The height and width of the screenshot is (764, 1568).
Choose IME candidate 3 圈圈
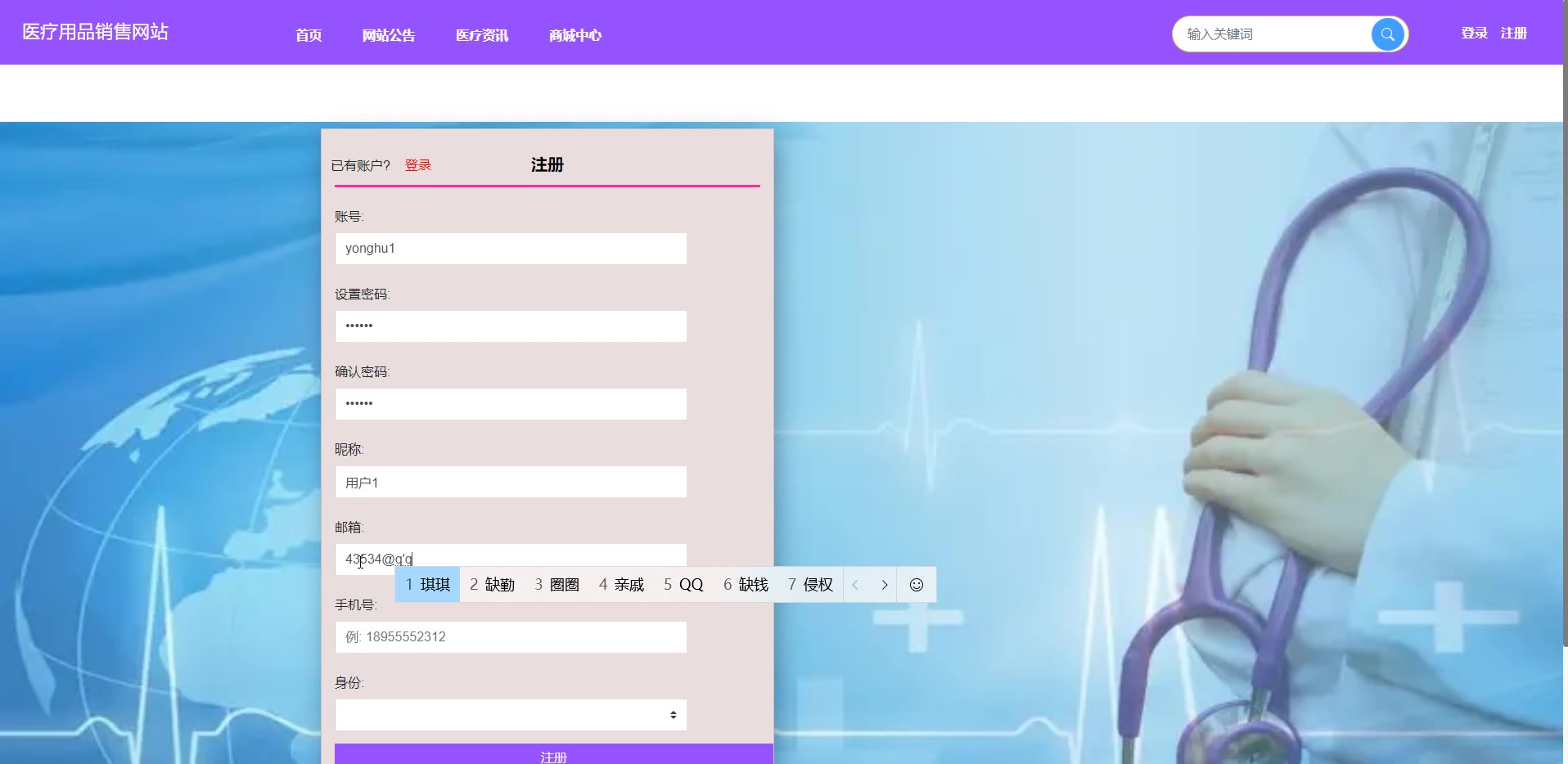(x=556, y=585)
